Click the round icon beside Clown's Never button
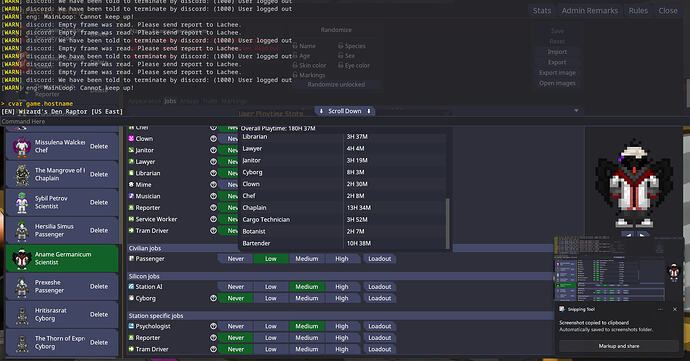This screenshot has width=690, height=361. (213, 138)
